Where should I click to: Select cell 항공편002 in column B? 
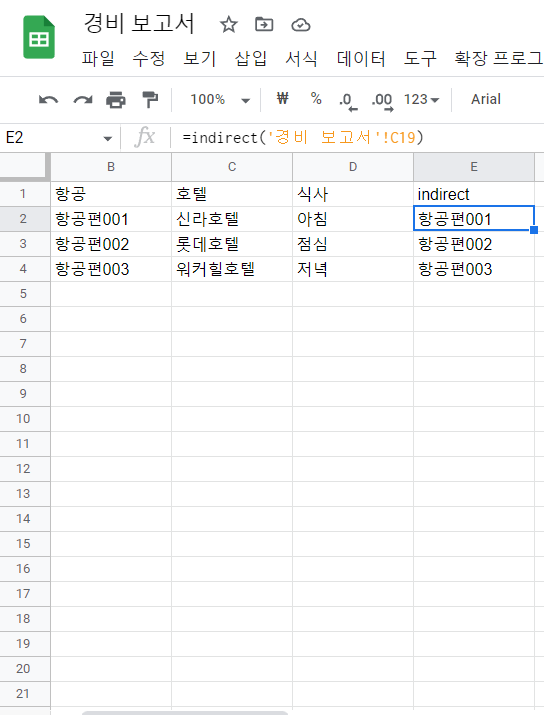[111, 244]
